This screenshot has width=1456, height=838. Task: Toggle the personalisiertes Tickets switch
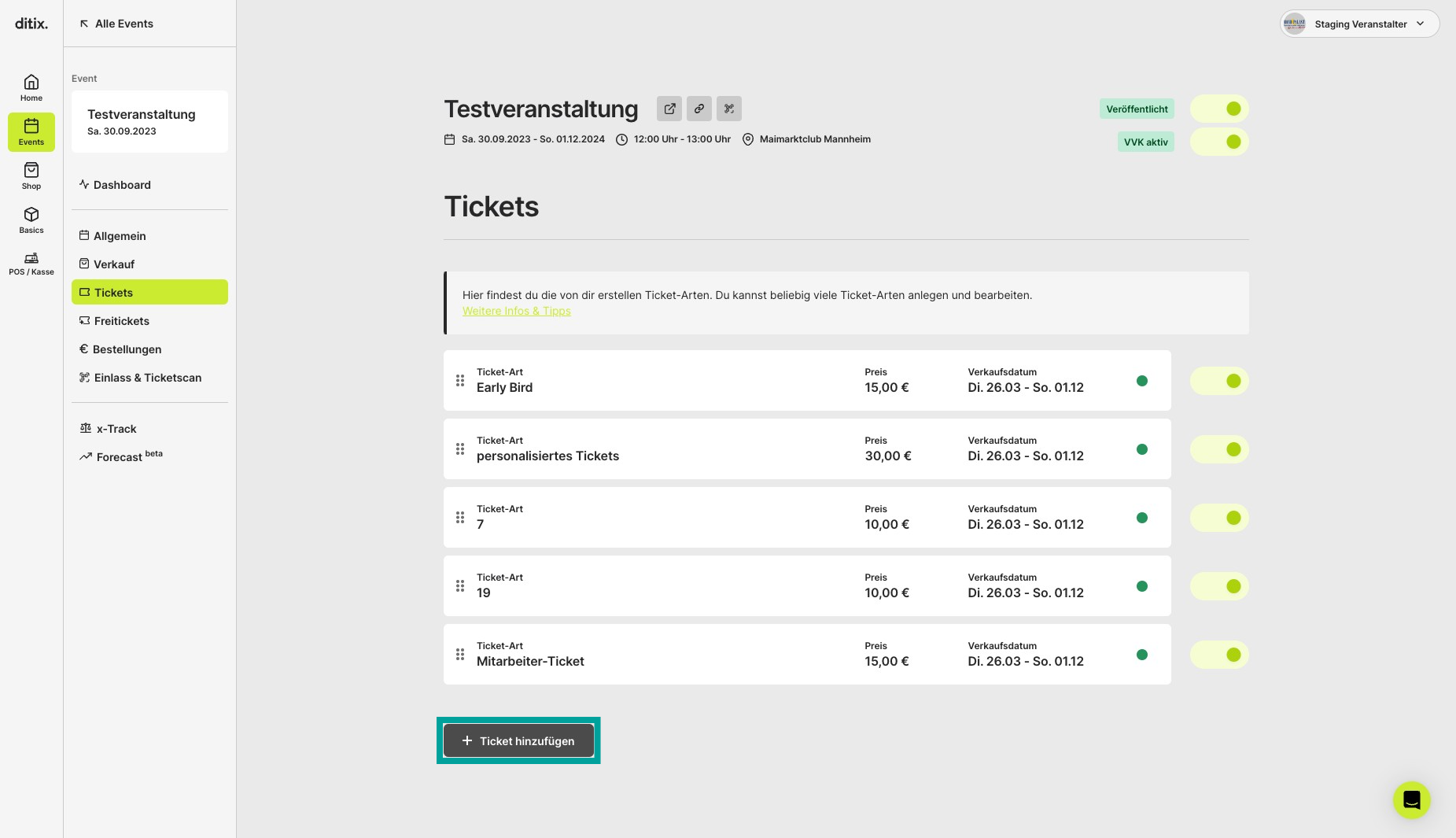point(1219,449)
